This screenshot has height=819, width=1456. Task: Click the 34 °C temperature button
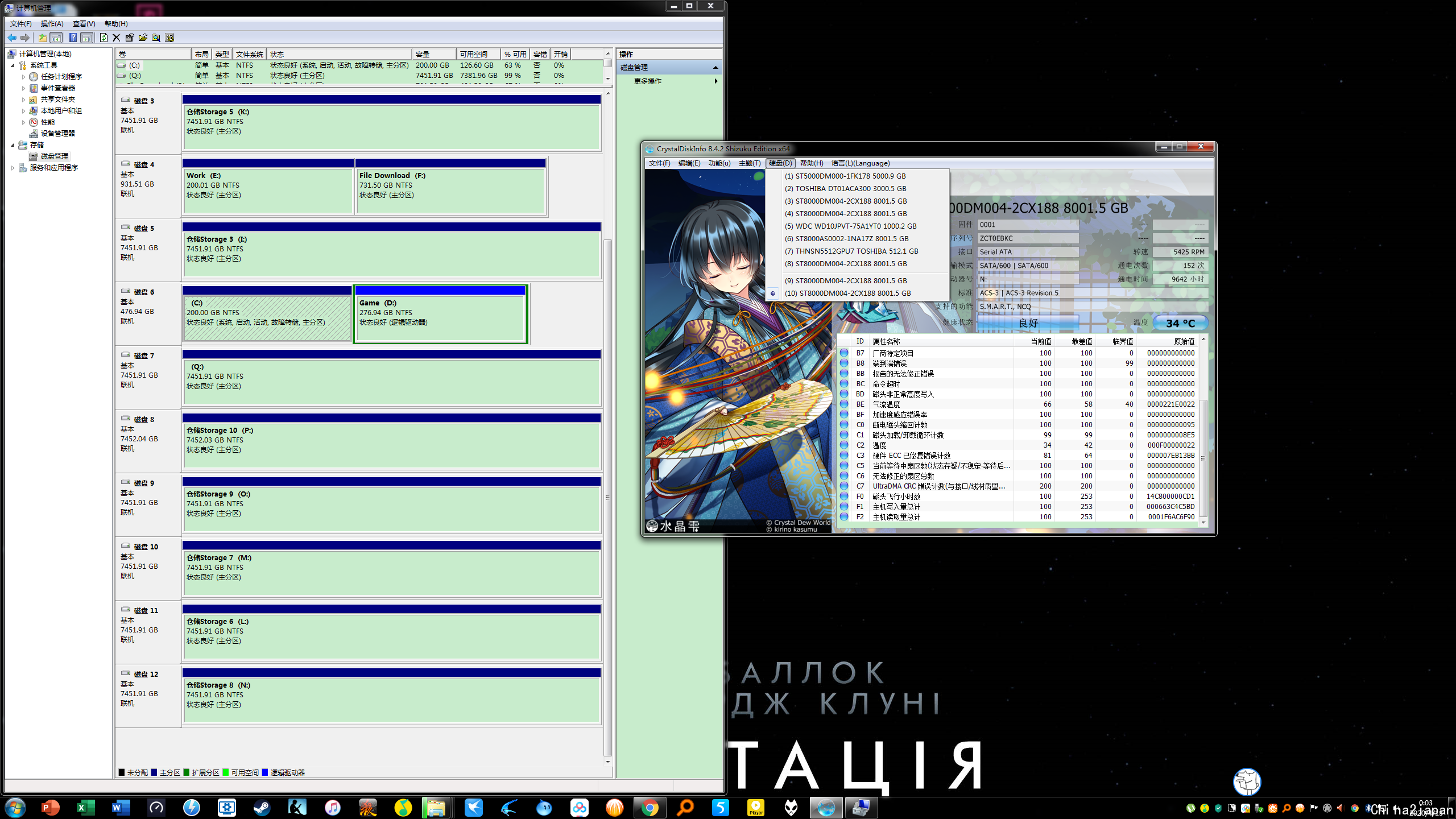click(1180, 323)
